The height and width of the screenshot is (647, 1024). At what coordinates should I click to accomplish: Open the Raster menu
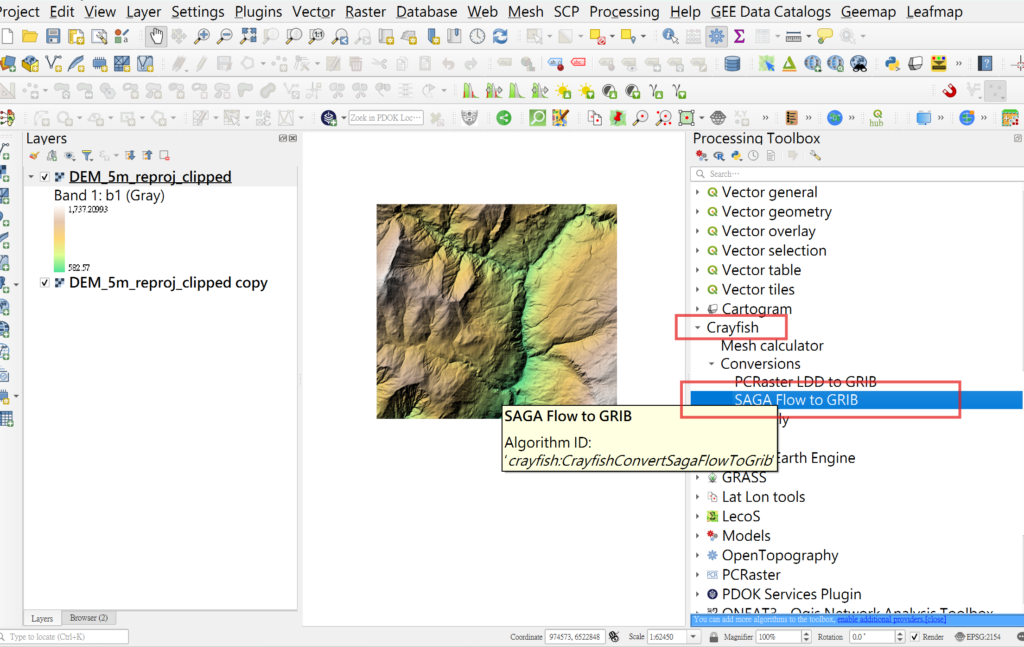(365, 12)
